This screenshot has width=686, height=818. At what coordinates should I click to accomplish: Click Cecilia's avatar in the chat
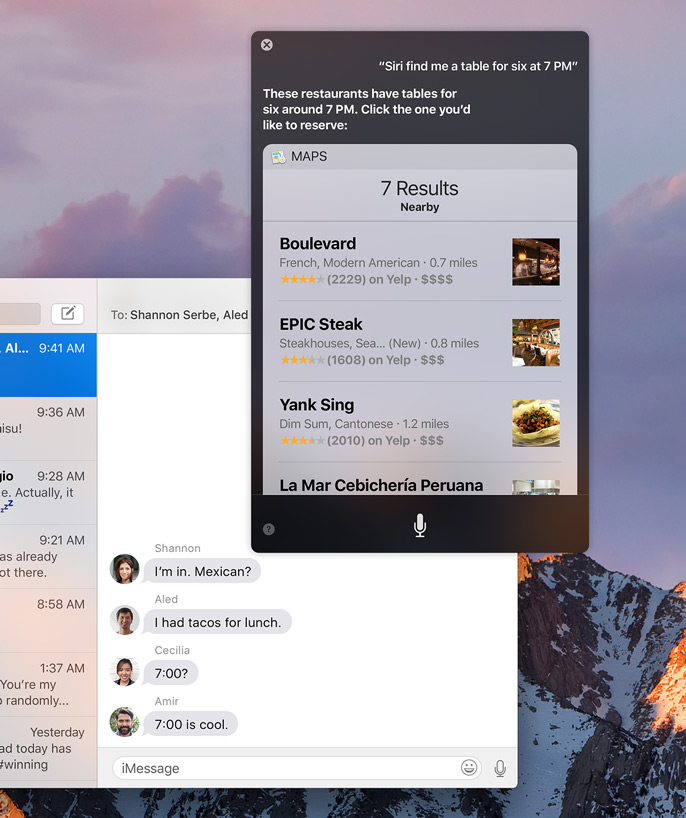click(125, 671)
